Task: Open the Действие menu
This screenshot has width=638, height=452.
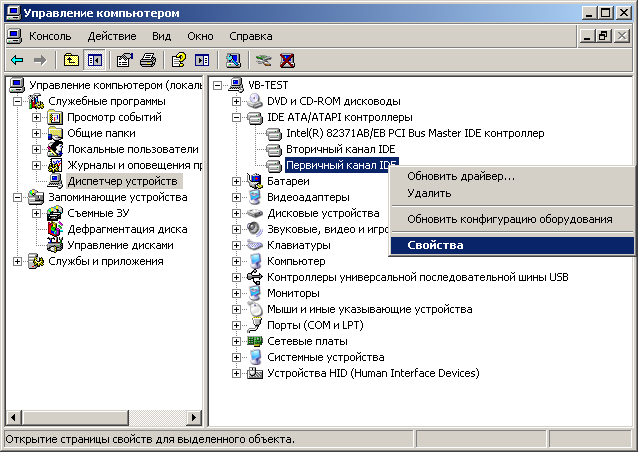Action: pos(111,36)
